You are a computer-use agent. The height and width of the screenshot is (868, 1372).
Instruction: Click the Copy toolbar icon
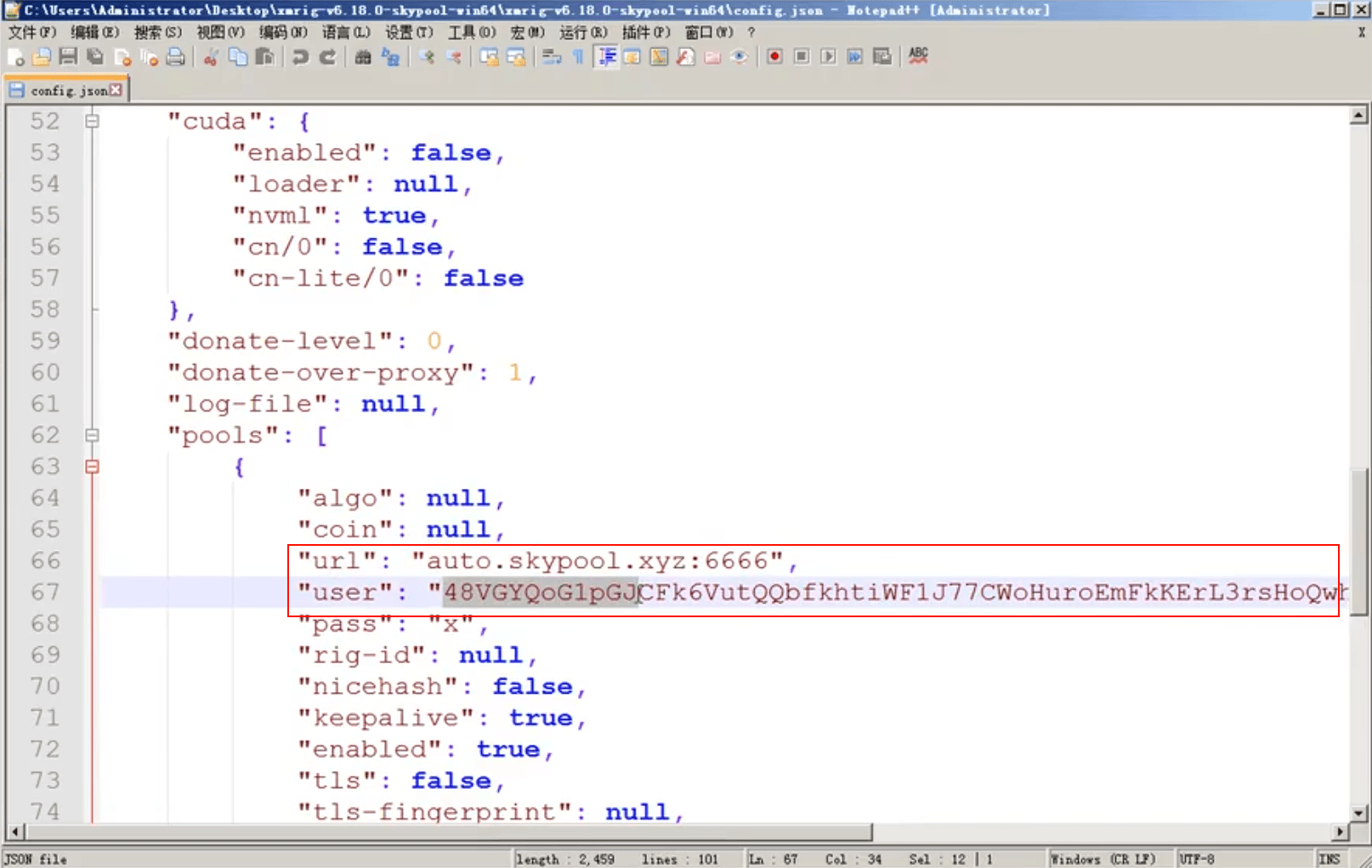point(239,57)
